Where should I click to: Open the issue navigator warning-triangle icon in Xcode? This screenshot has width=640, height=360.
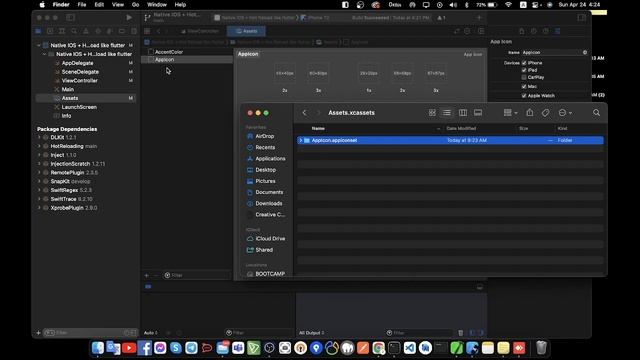coord(86,31)
